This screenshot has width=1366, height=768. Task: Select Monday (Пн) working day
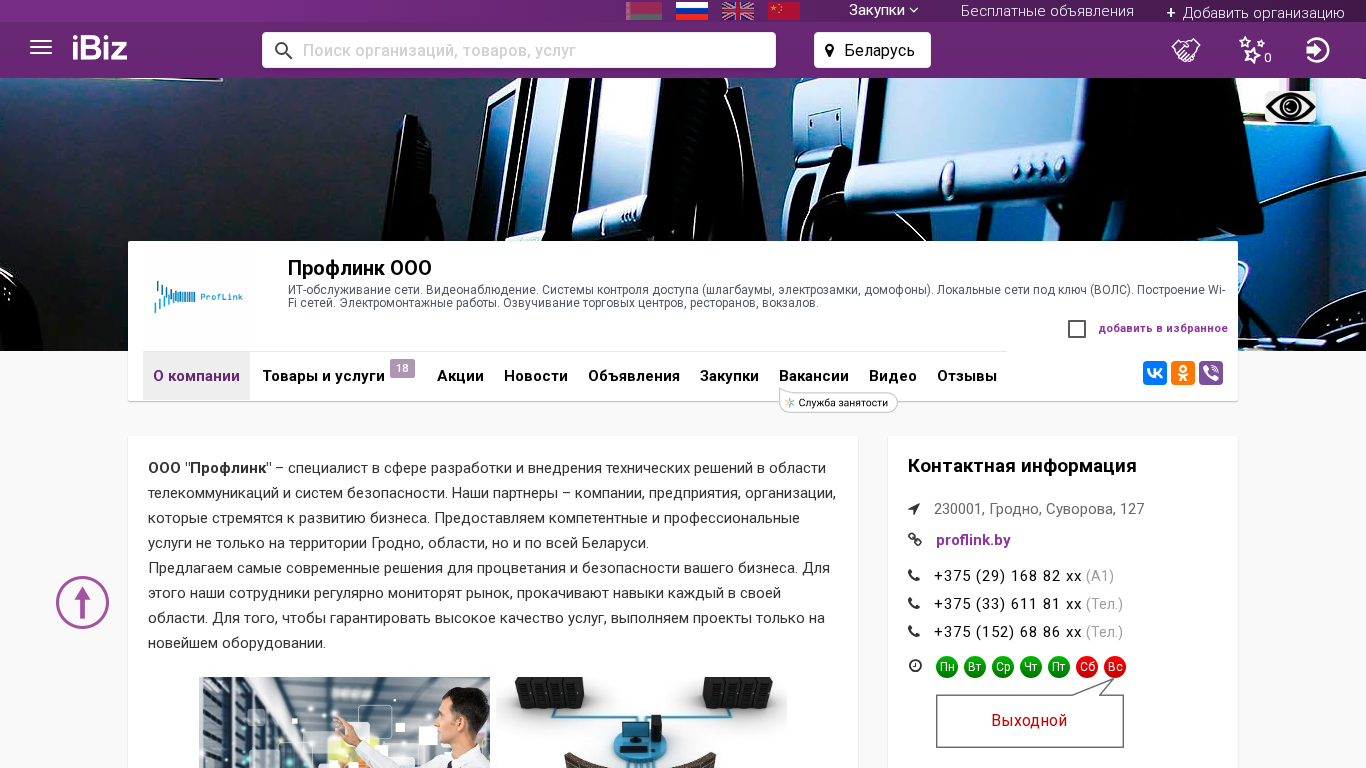click(x=947, y=667)
